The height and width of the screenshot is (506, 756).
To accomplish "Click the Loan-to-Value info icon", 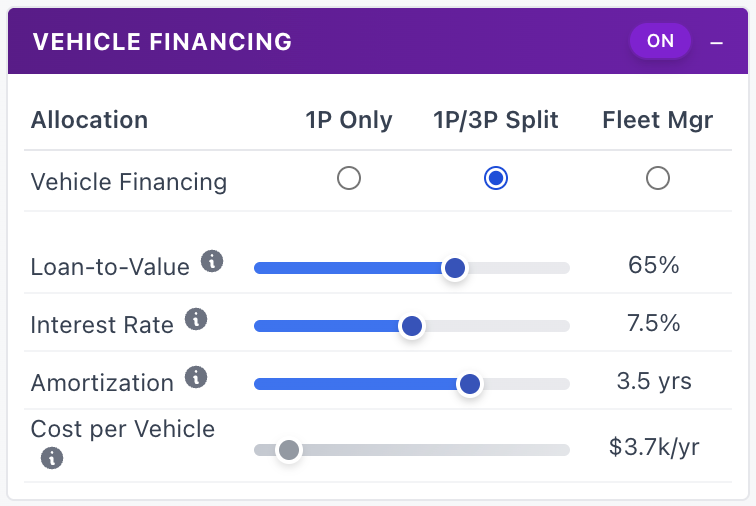I will coord(211,262).
